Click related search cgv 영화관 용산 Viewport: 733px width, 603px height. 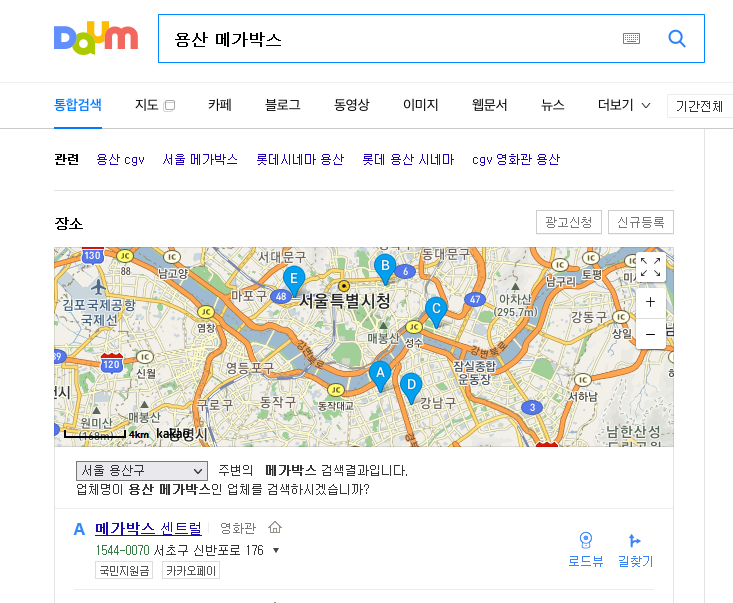coord(516,159)
